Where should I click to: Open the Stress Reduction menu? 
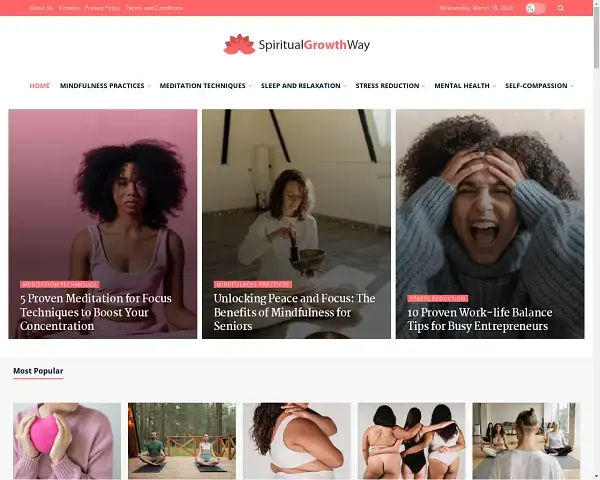387,86
